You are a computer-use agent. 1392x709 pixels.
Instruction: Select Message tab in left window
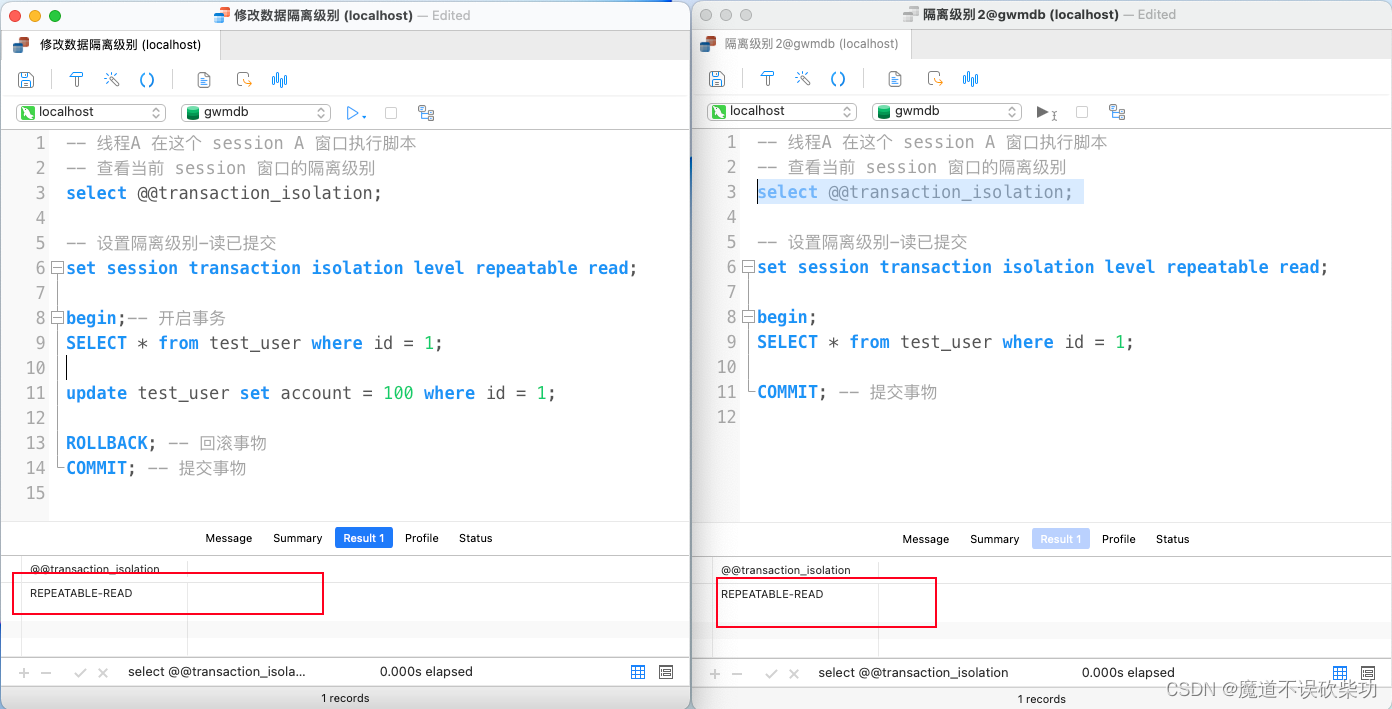229,538
